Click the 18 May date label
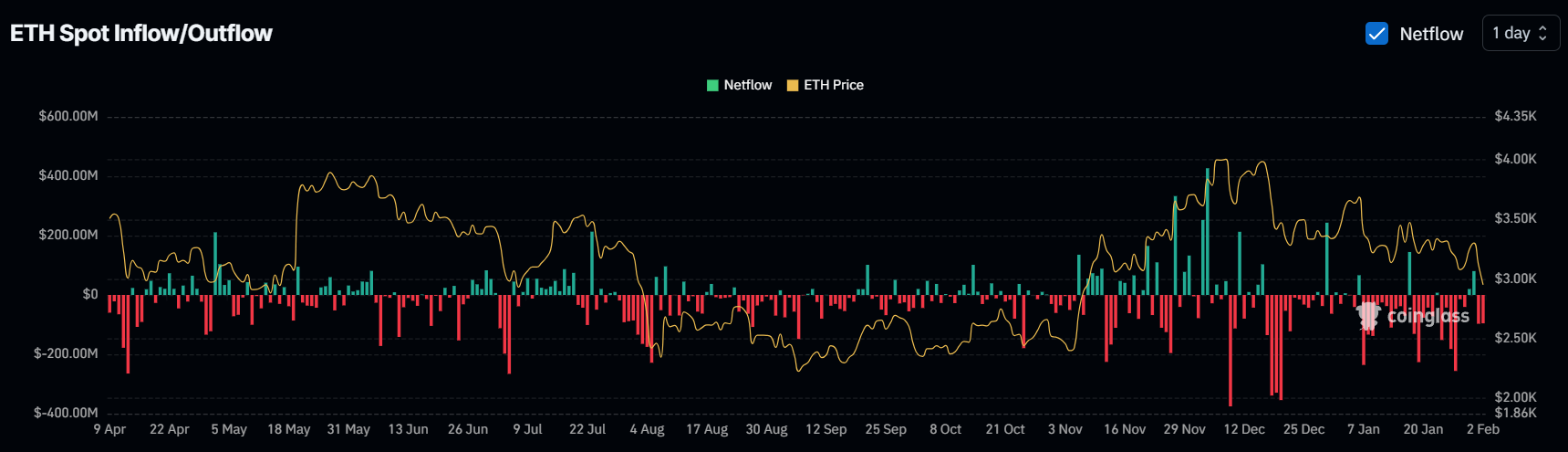Image resolution: width=1568 pixels, height=452 pixels. [x=289, y=429]
